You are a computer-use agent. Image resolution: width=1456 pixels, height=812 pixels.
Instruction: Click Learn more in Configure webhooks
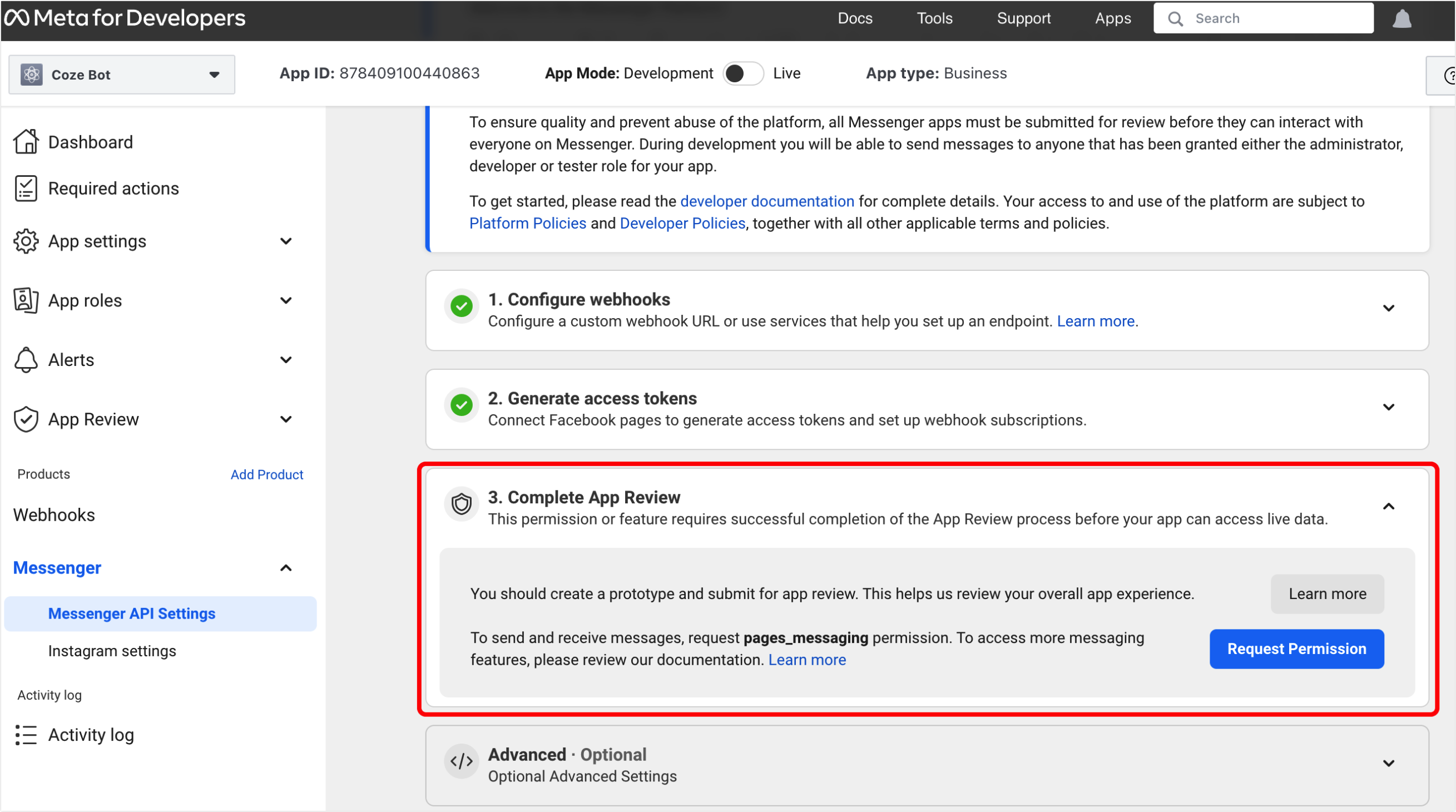click(x=1096, y=321)
